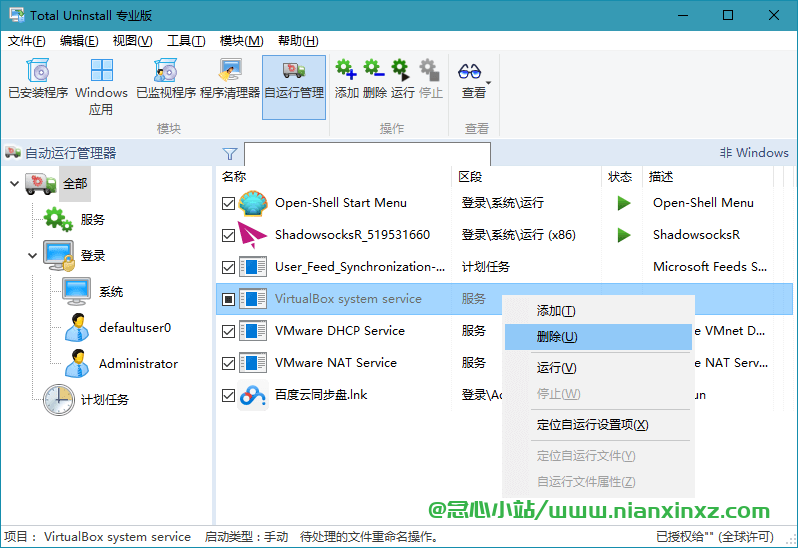Image resolution: width=798 pixels, height=548 pixels.
Task: Click the User_Feed_Synchronization row icon
Action: click(x=253, y=267)
